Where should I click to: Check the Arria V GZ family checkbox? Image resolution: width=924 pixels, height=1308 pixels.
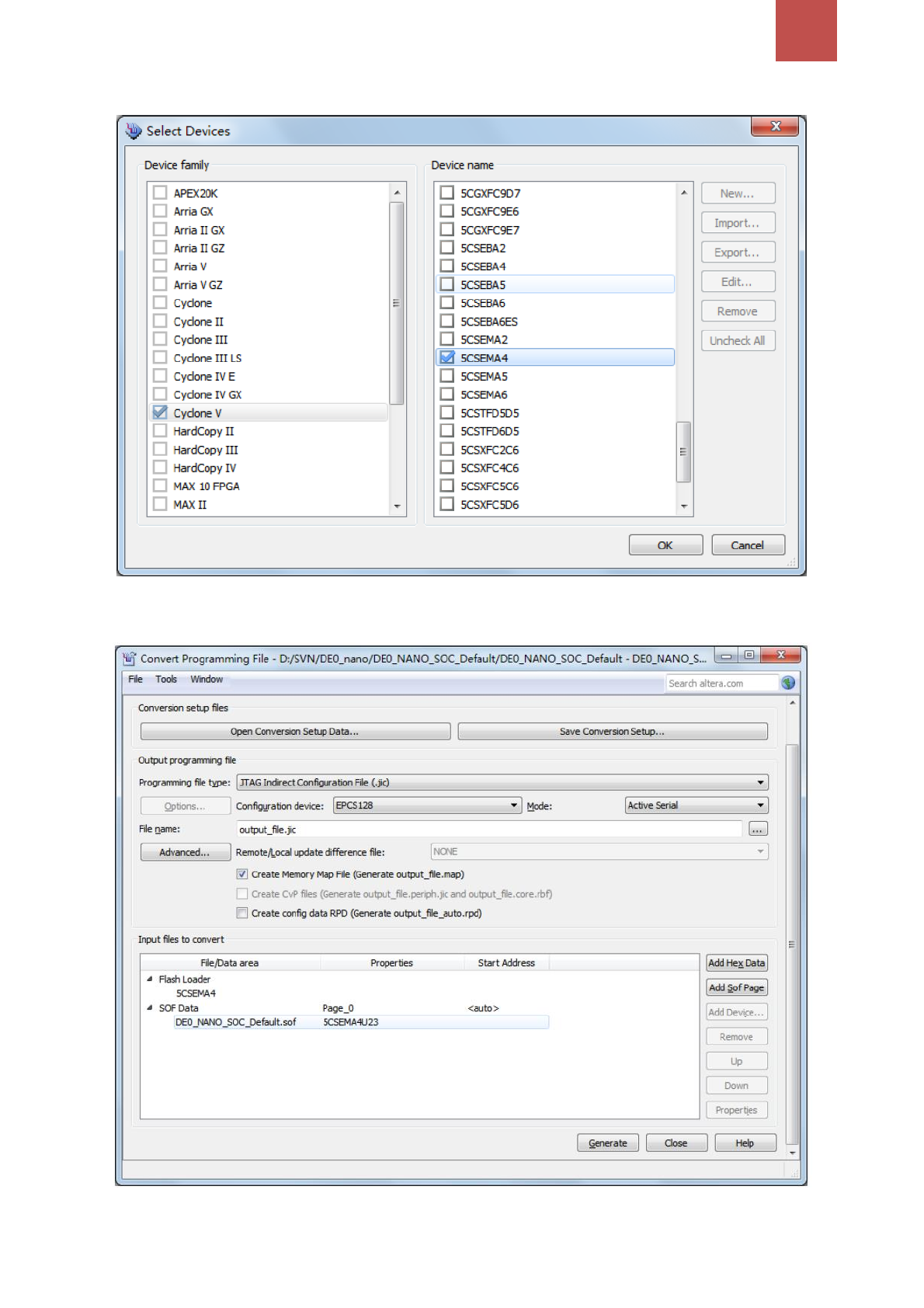click(160, 284)
